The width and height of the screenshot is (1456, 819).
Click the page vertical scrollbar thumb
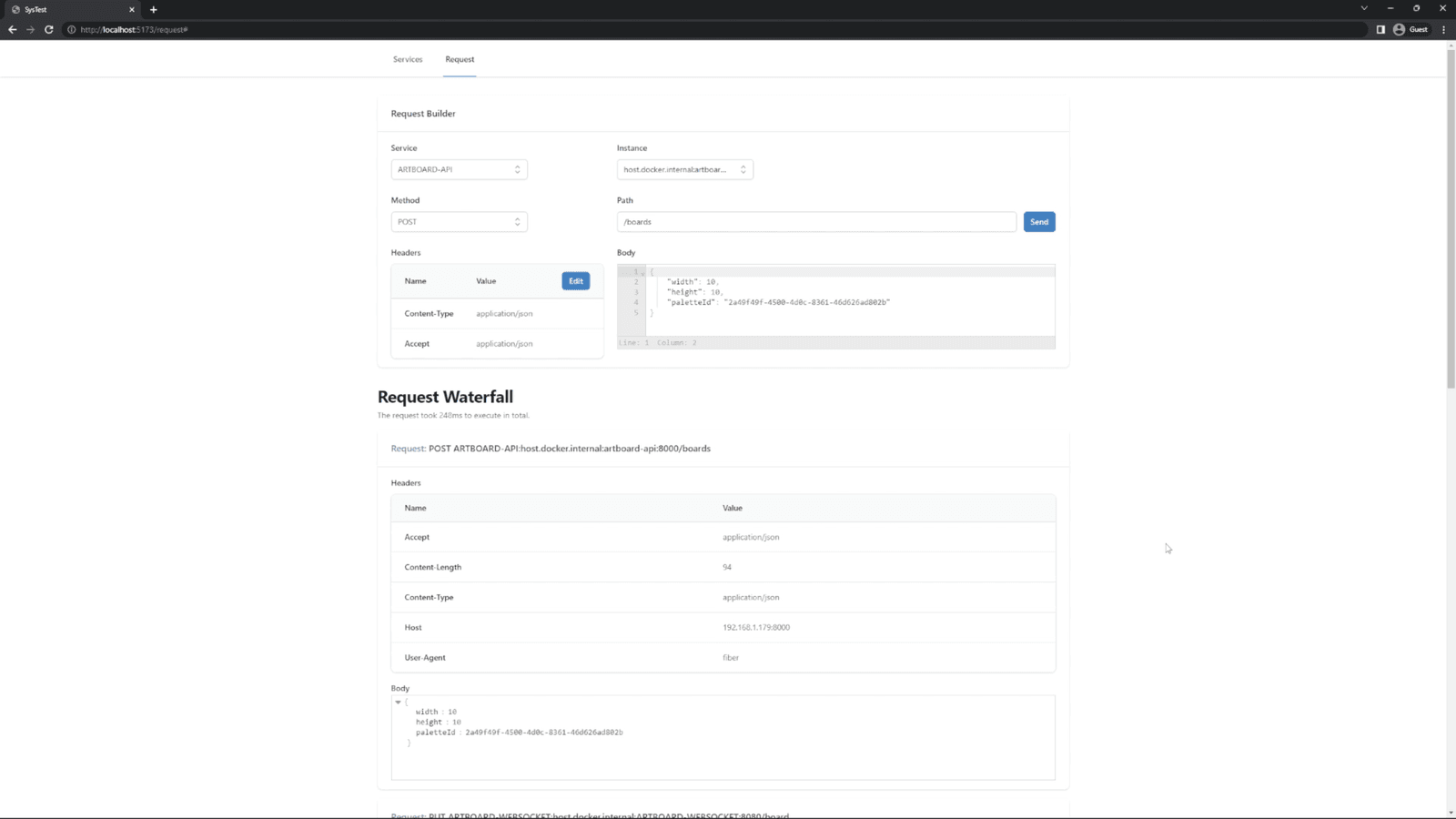click(x=1451, y=218)
